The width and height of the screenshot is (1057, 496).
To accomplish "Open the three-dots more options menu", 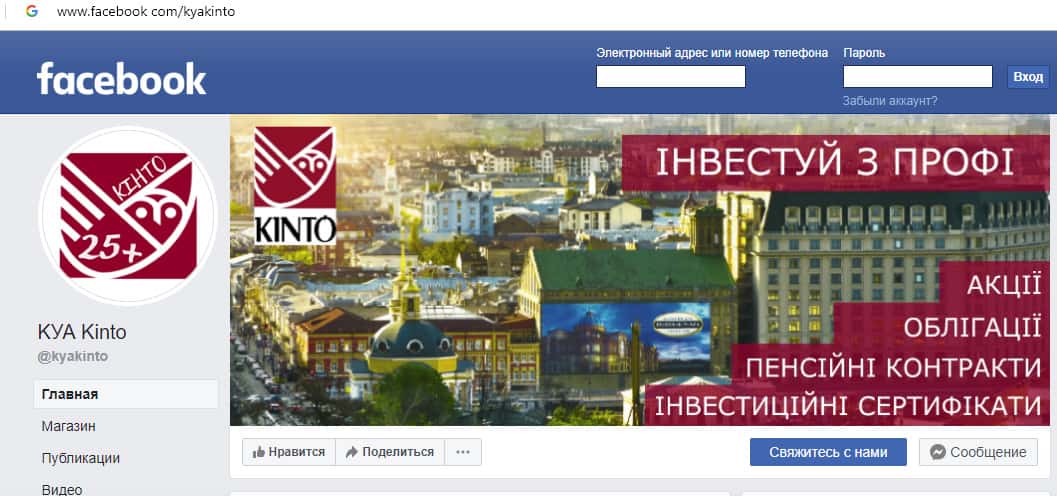I will (x=462, y=452).
